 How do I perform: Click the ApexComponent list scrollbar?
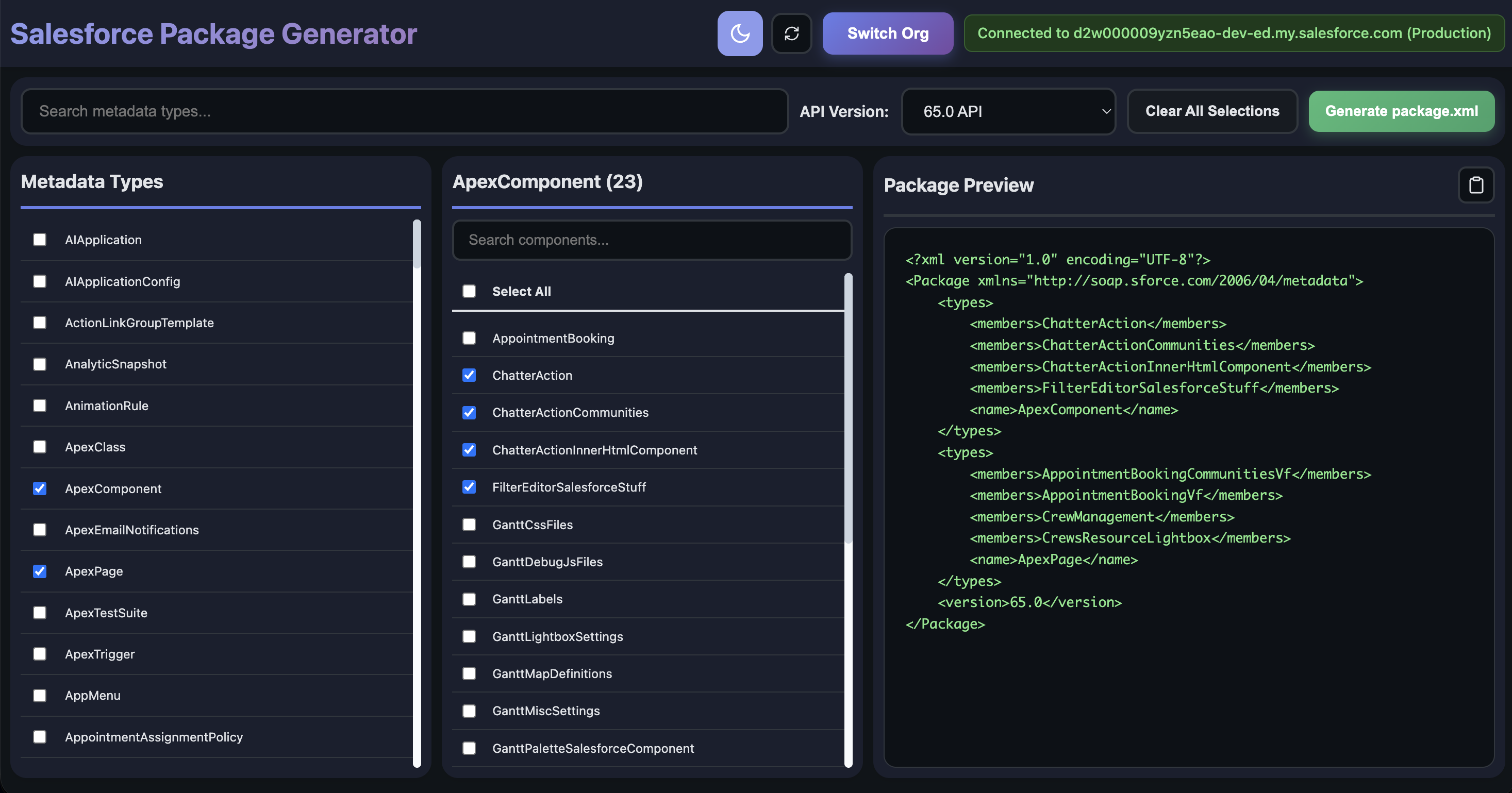point(848,408)
